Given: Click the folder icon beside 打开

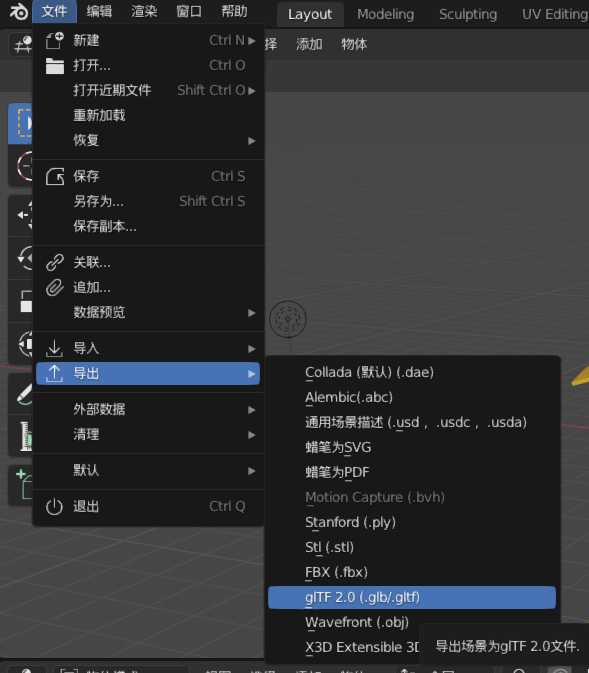Looking at the screenshot, I should [55, 66].
